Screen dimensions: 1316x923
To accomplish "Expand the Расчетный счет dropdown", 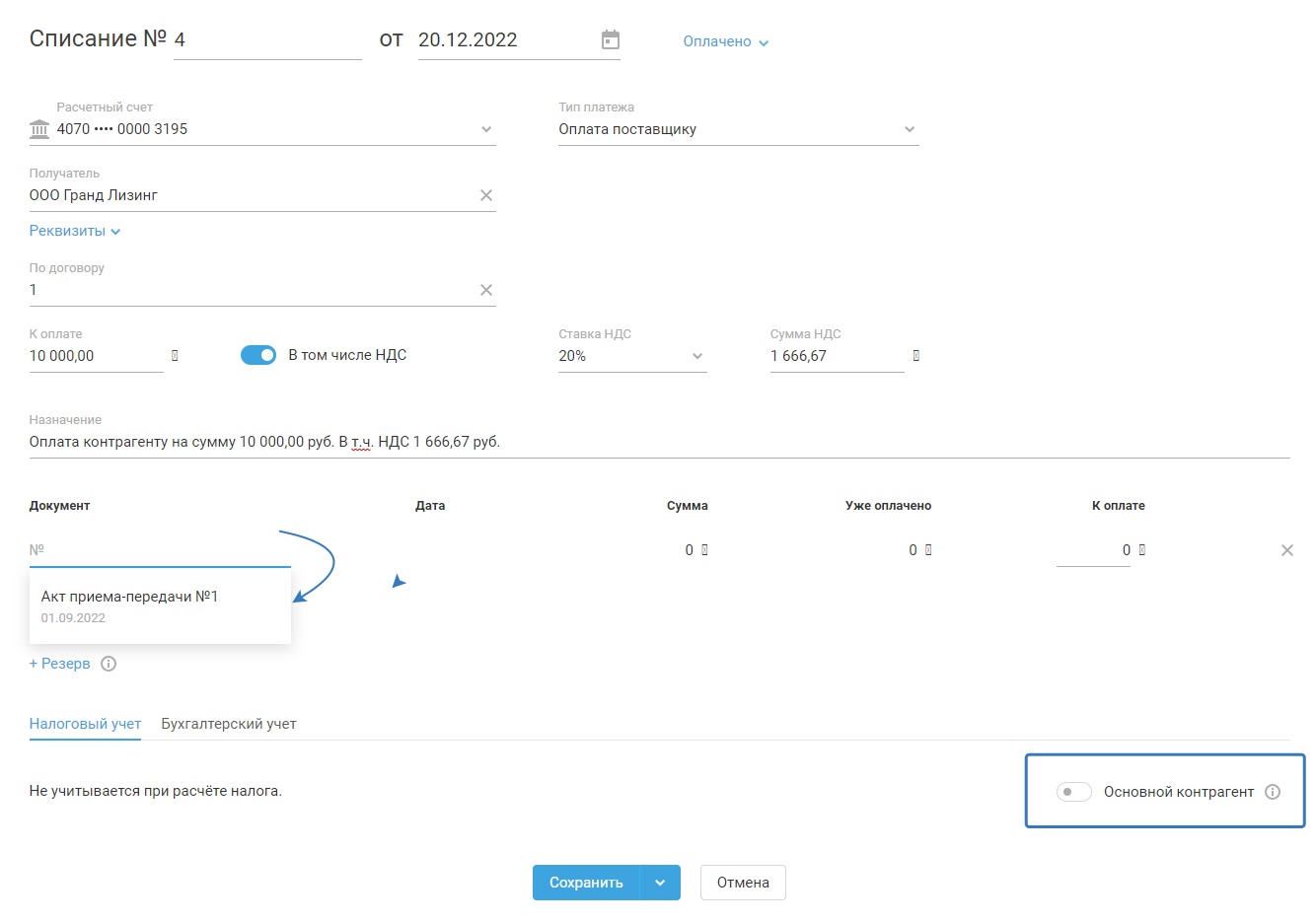I will (486, 129).
